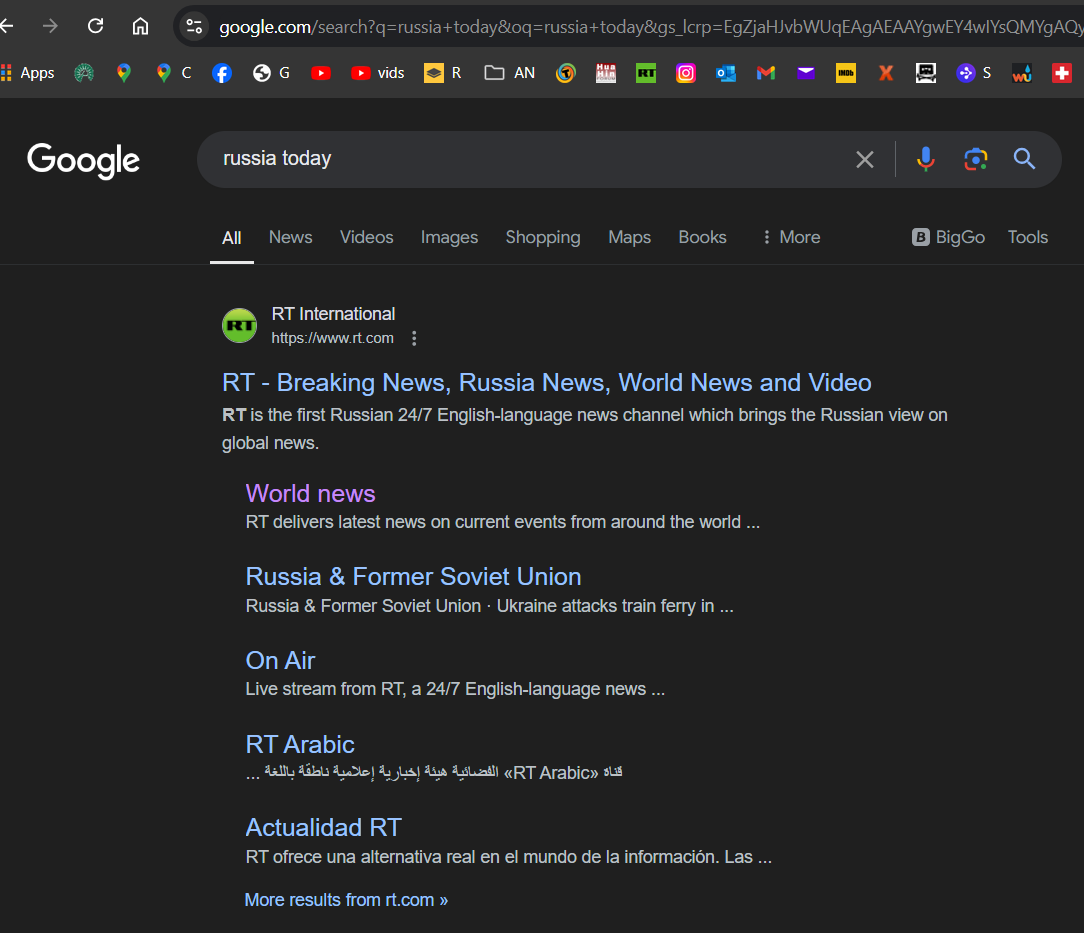Open the red Swiss cross bookmark
Screen dimensions: 1084x933
pos(1062,73)
